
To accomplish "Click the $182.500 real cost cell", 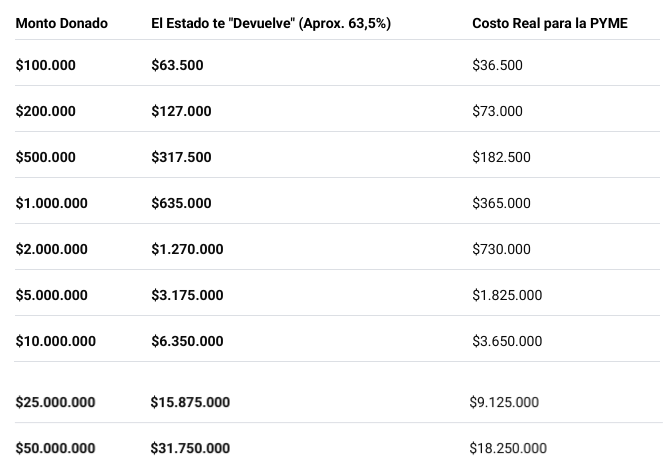I will 502,157.
